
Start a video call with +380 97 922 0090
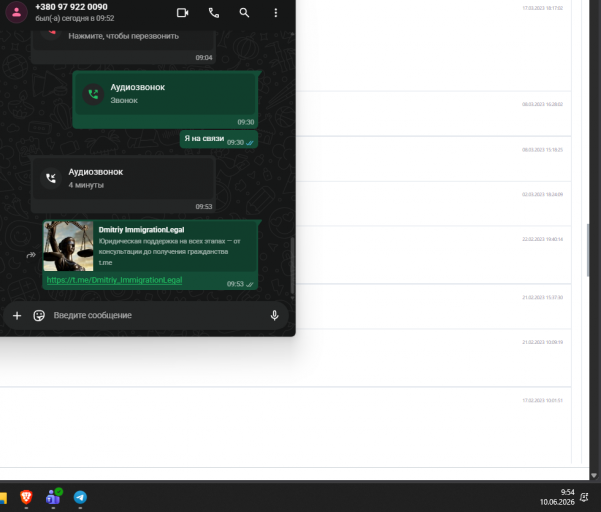click(x=182, y=13)
